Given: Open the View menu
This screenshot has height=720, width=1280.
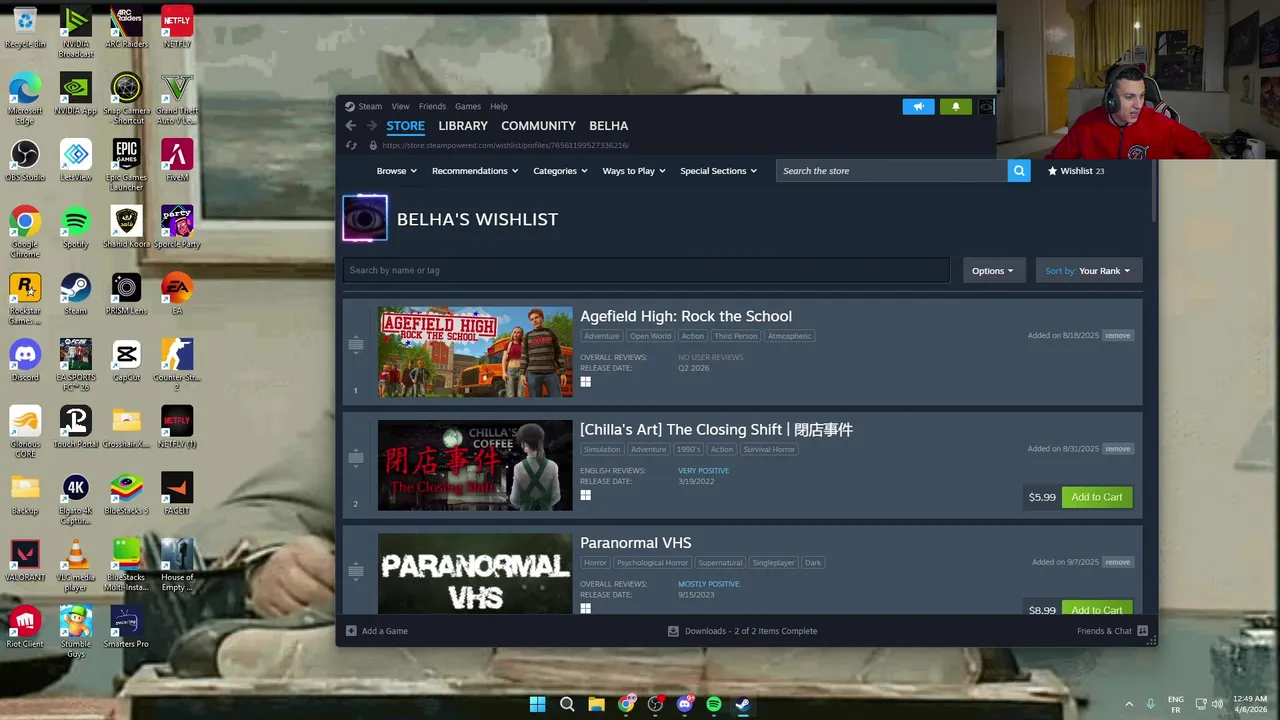Looking at the screenshot, I should tap(400, 106).
